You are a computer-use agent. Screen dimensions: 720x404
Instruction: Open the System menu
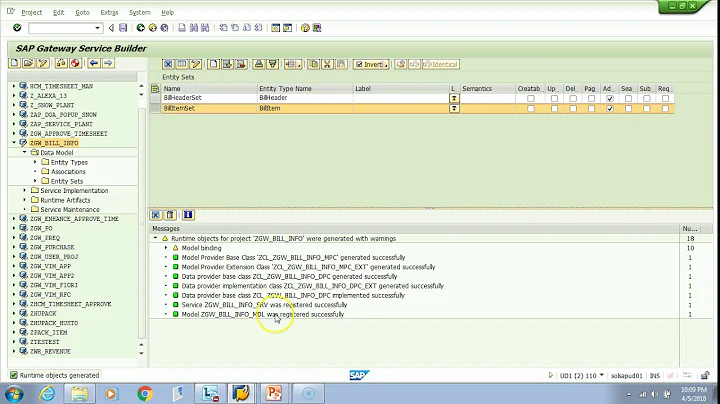point(140,12)
